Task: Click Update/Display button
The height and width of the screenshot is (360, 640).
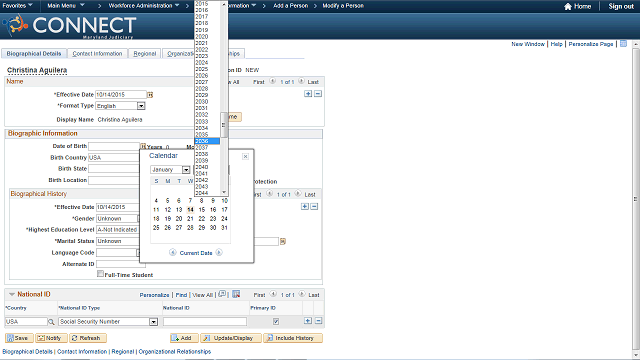Action: (x=231, y=338)
